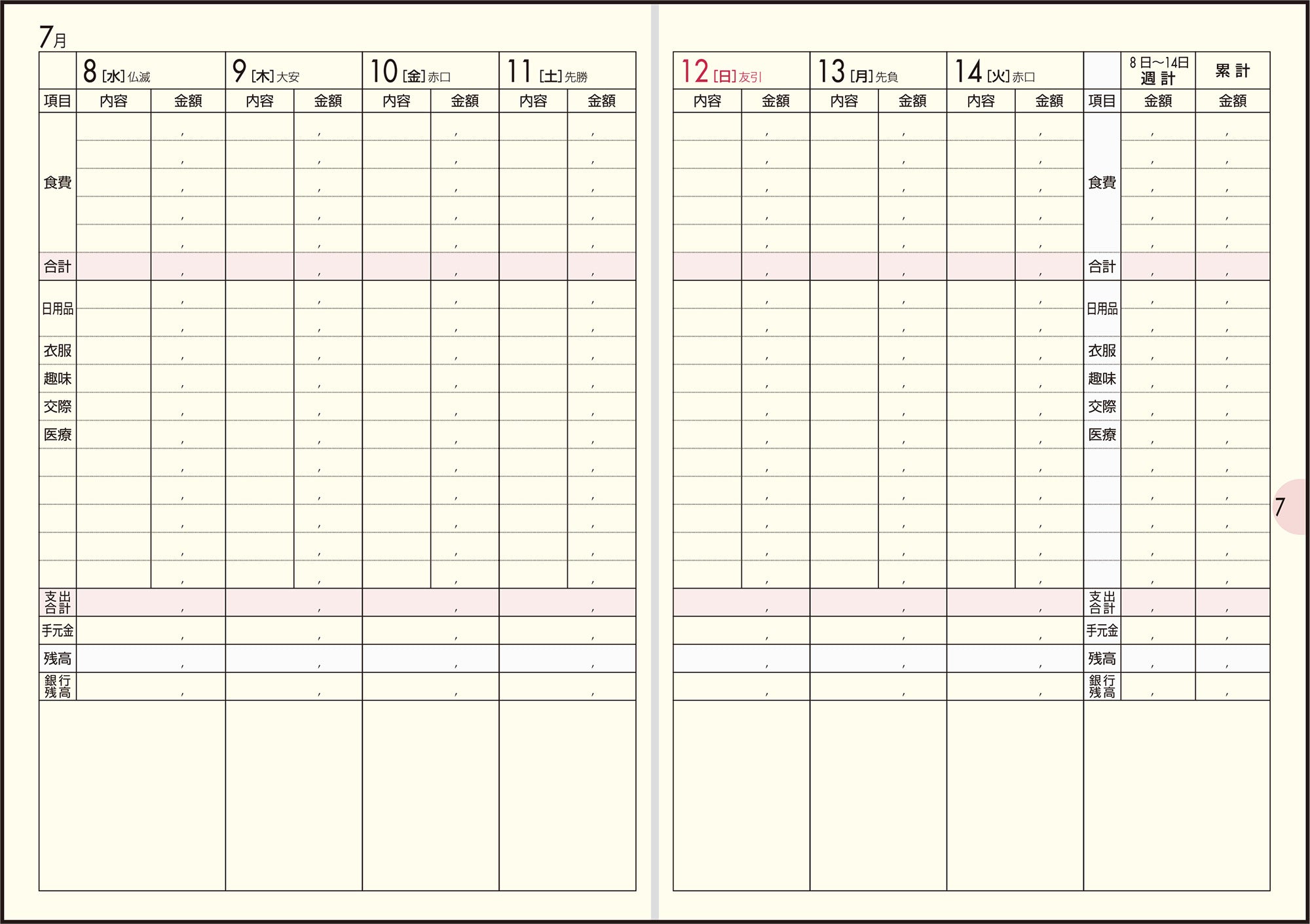Click the 金額 subheader under 10 [金]

coord(464,101)
